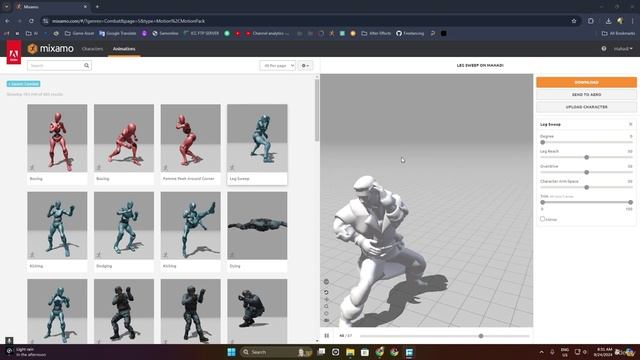Image resolution: width=640 pixels, height=360 pixels.
Task: Click the Download button
Action: (586, 82)
